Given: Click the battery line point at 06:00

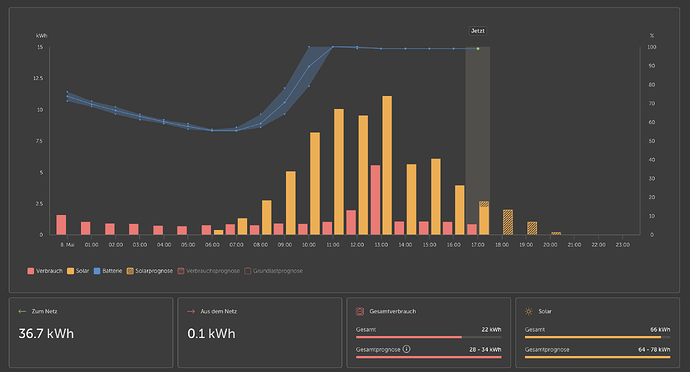Looking at the screenshot, I should coord(212,130).
